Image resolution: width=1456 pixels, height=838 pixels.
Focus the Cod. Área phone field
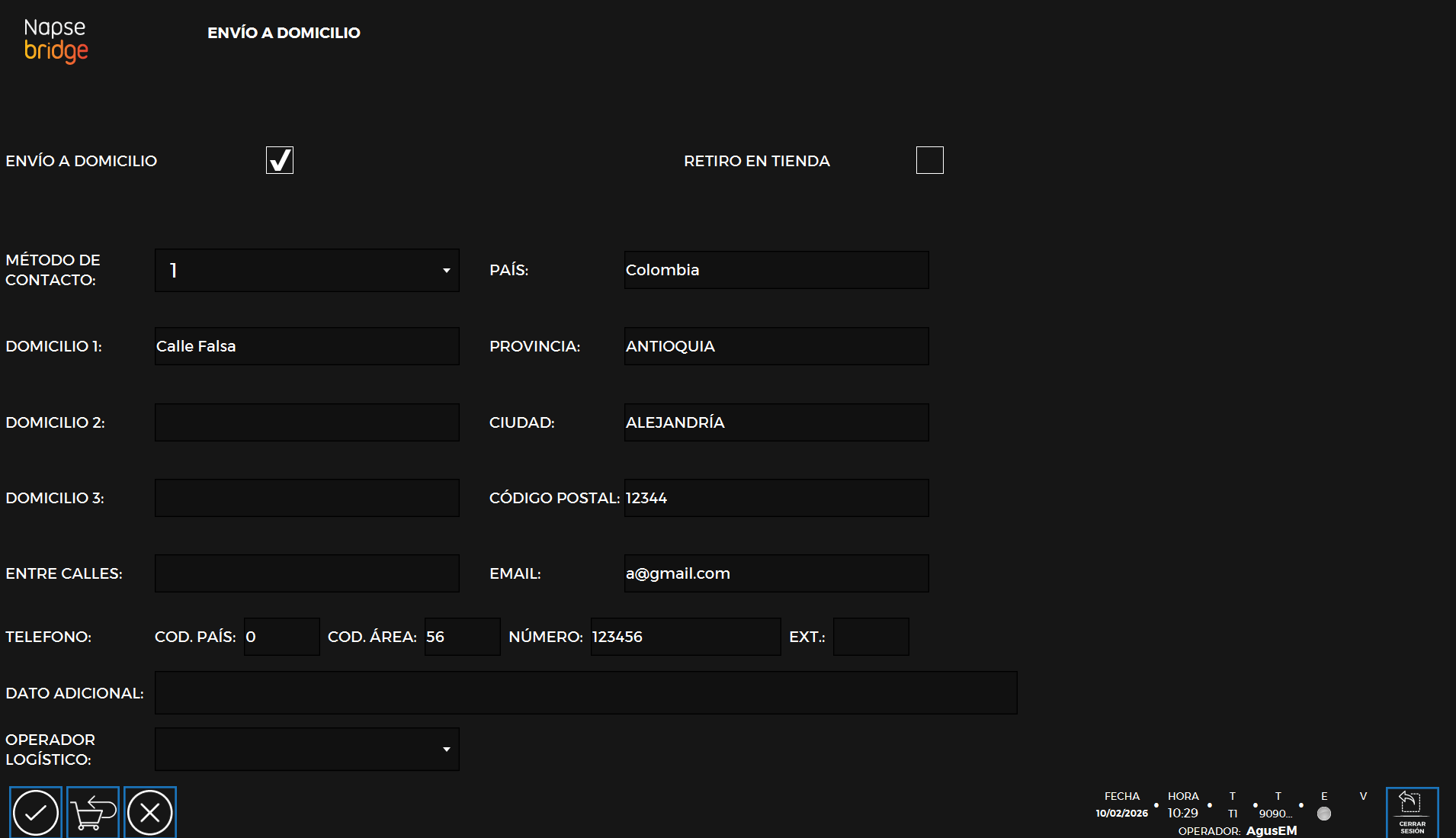(x=462, y=637)
